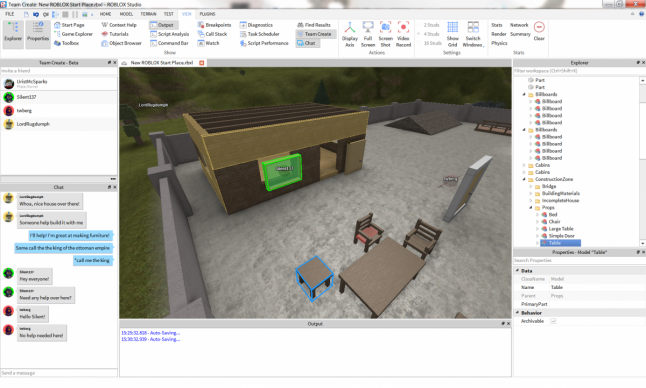The height and width of the screenshot is (388, 646).
Task: Select Silent137 in Team Create list
Action: (59, 97)
